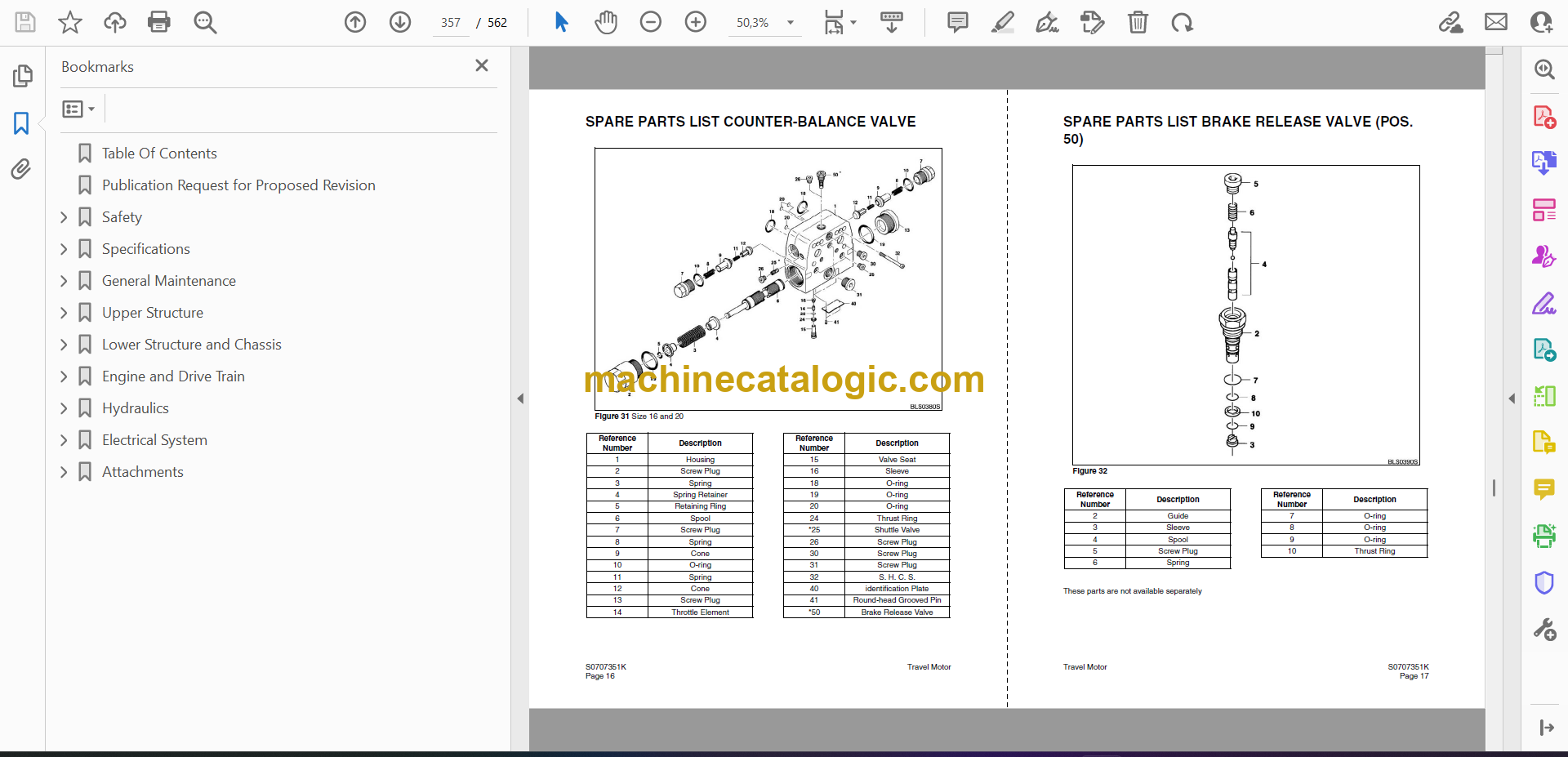This screenshot has height=757, width=1568.
Task: Expand the Specifications bookmark
Action: tap(64, 249)
